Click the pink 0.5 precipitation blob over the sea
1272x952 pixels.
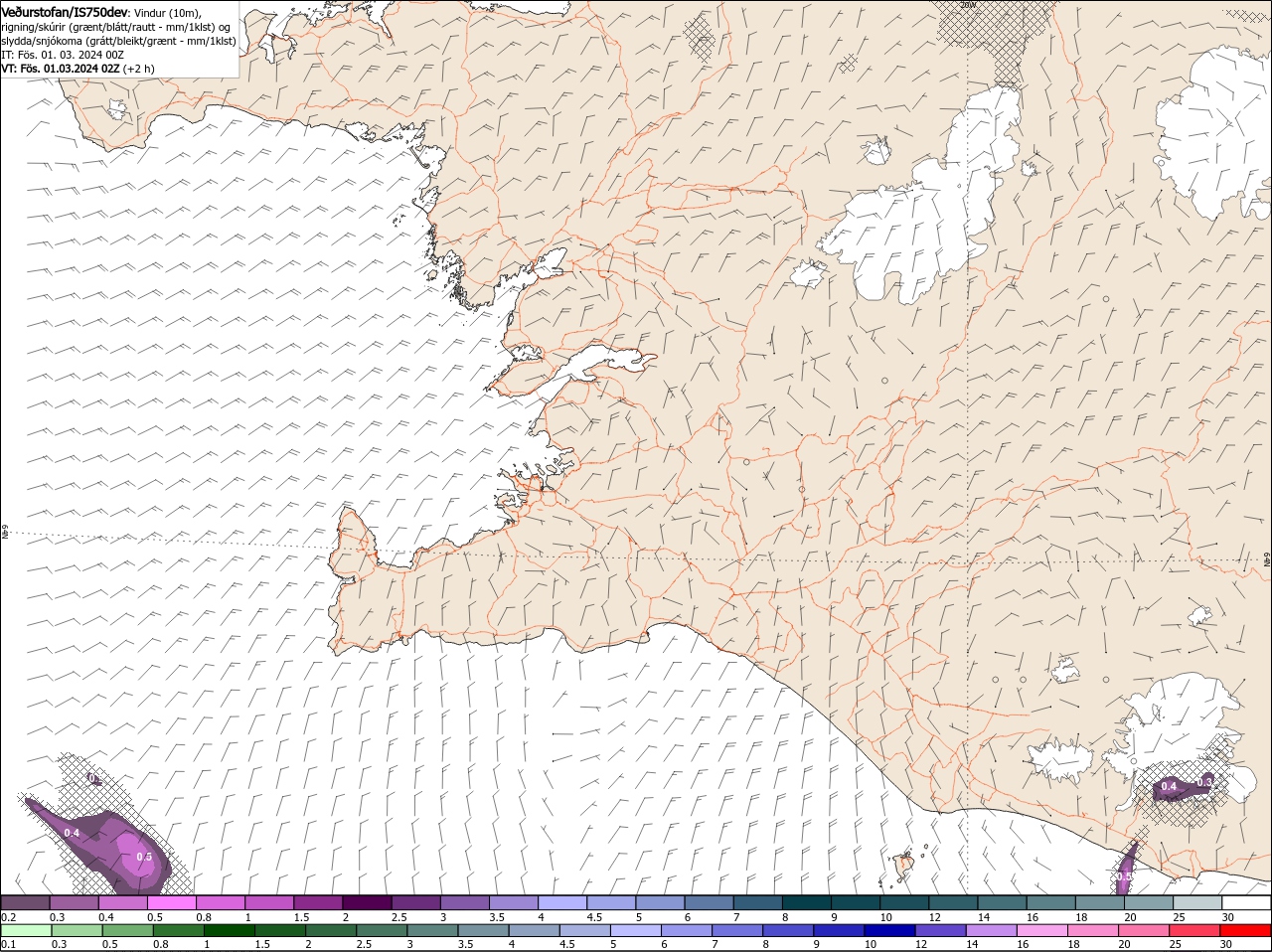coord(136,855)
